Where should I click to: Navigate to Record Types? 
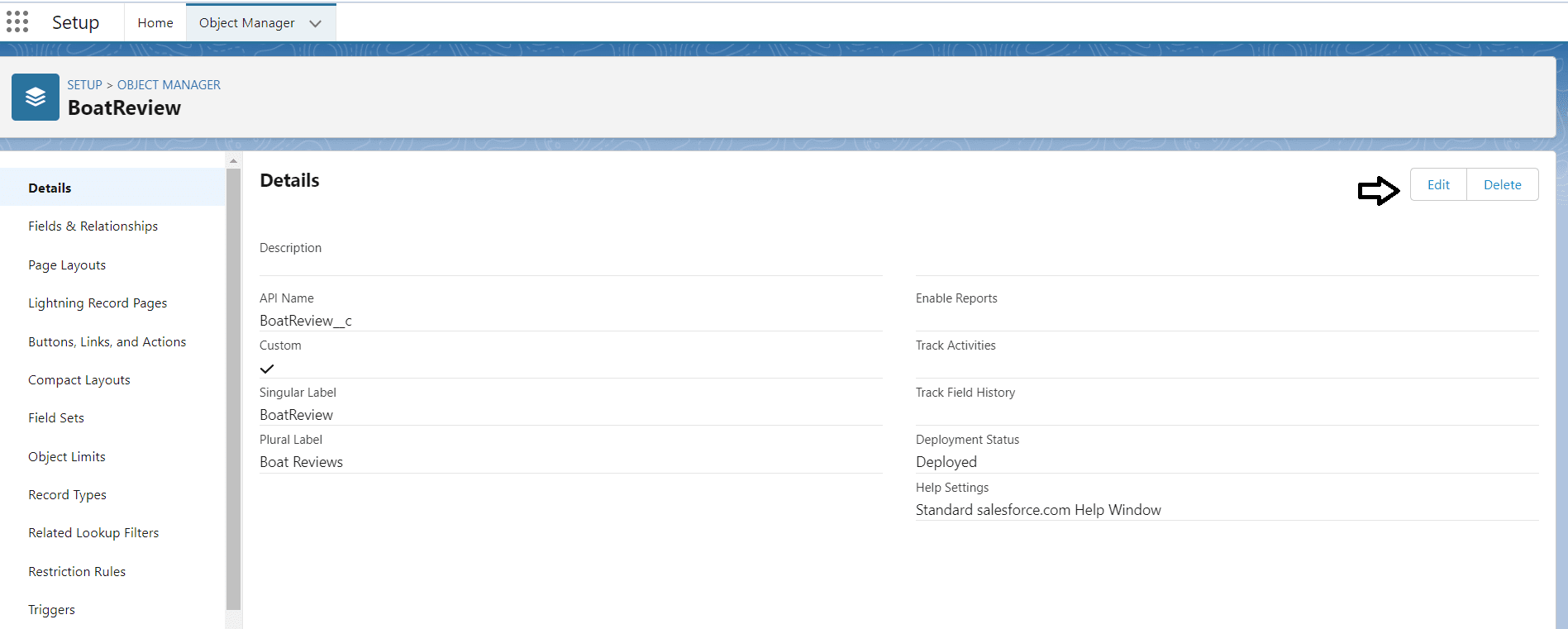[x=67, y=495]
